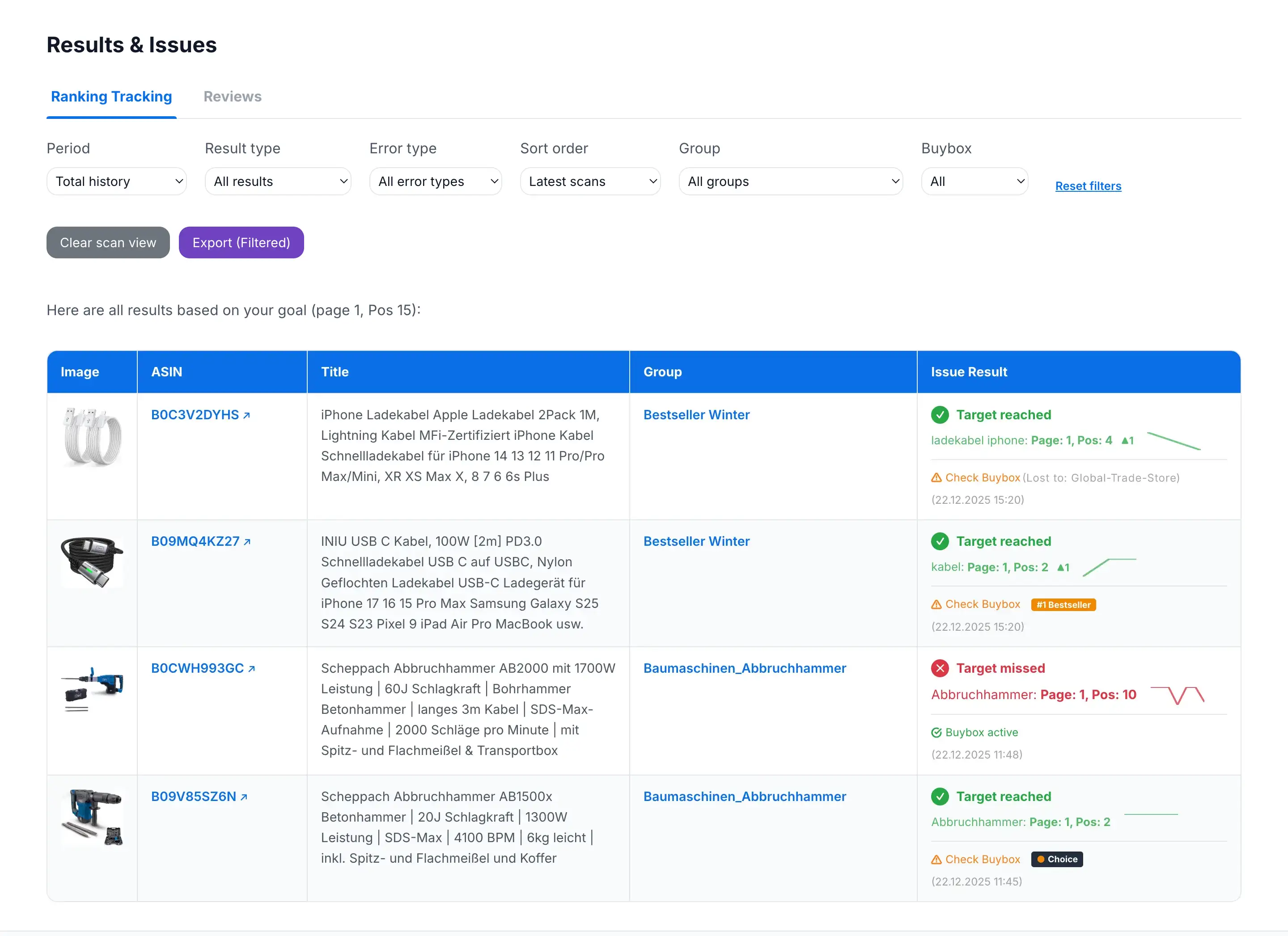The image size is (1288, 936).
Task: Click the INIU USB C Kabel thumbnail
Action: pos(92,562)
